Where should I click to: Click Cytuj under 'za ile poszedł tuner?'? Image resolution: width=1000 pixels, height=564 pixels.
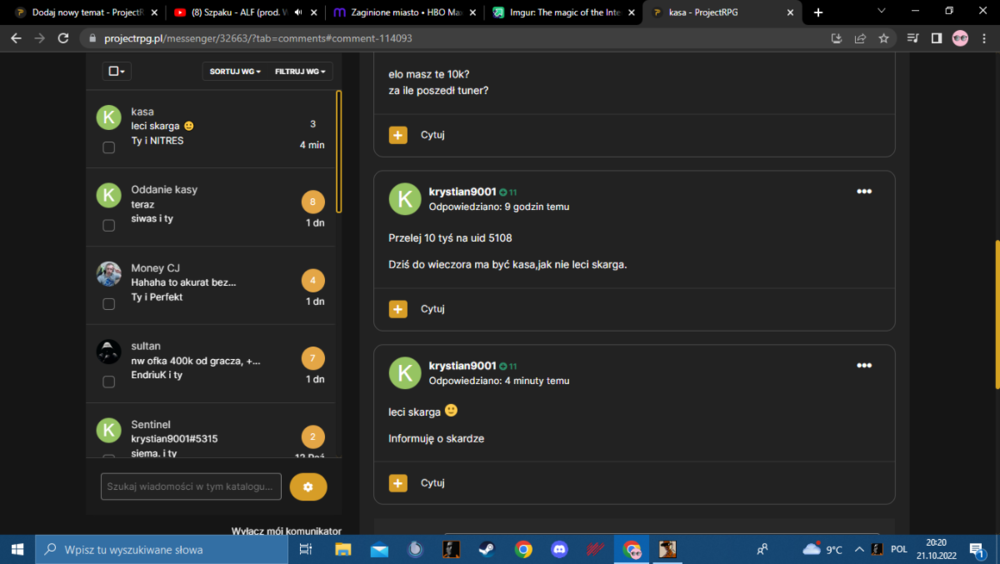[432, 135]
